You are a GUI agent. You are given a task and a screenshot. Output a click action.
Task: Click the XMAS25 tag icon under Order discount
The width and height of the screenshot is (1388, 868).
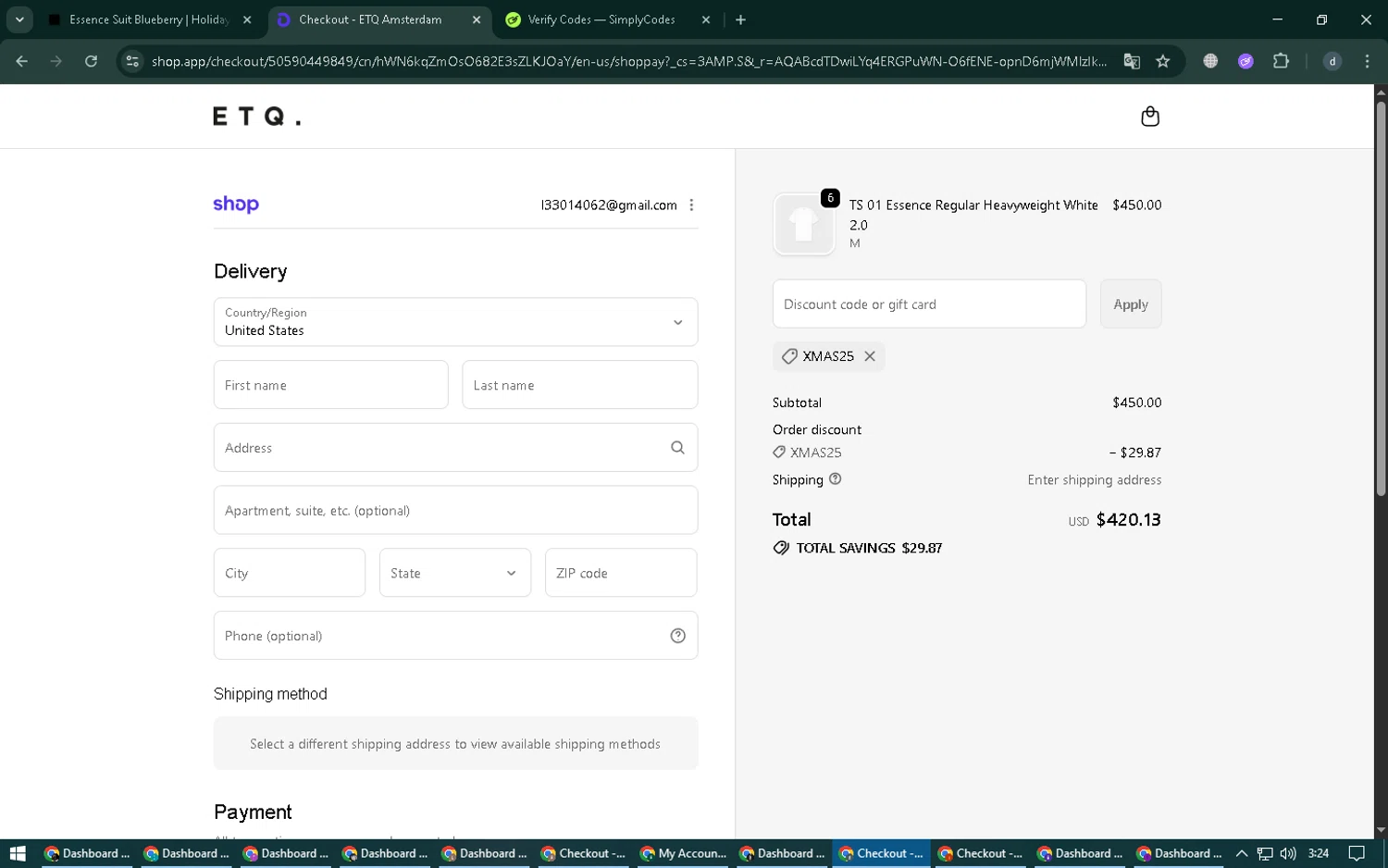(779, 453)
